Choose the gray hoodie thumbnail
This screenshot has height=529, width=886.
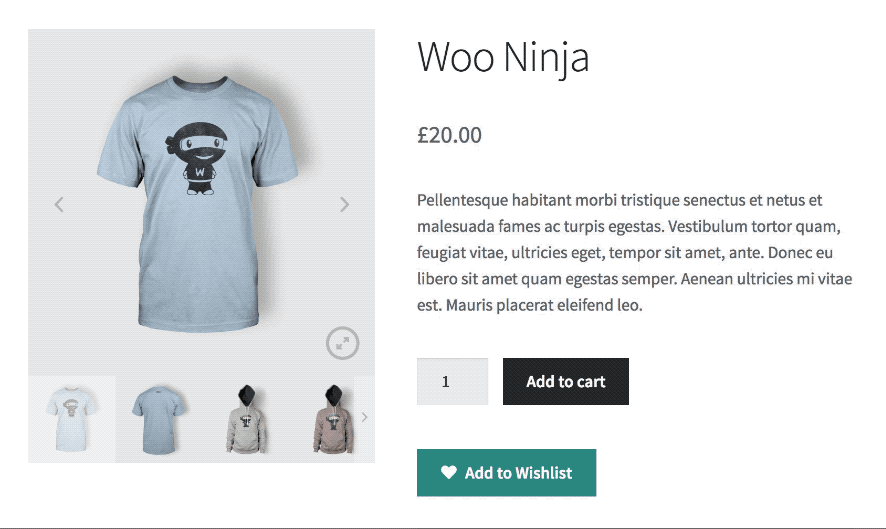point(244,419)
